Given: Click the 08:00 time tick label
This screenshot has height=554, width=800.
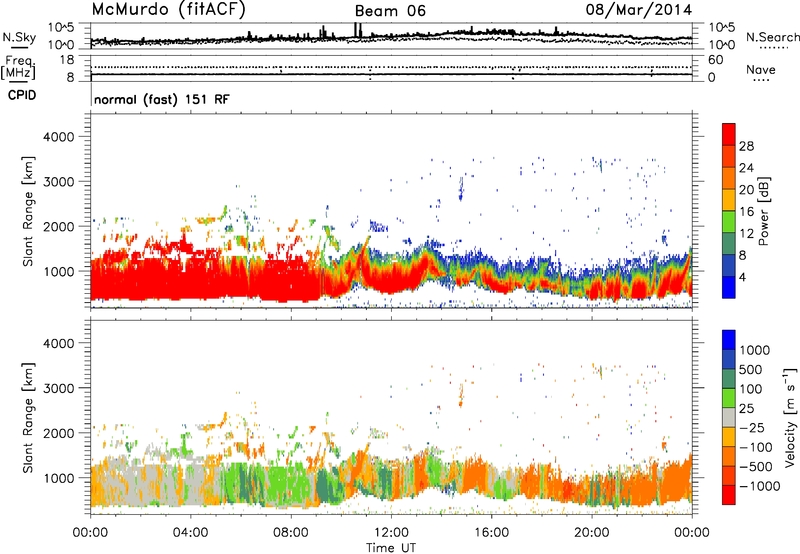Looking at the screenshot, I should pos(291,533).
